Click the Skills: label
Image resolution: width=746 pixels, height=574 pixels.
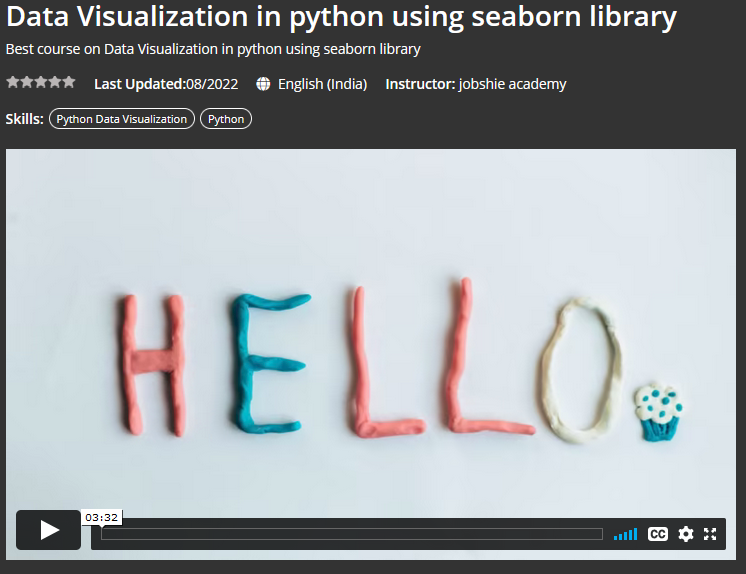pyautogui.click(x=25, y=119)
